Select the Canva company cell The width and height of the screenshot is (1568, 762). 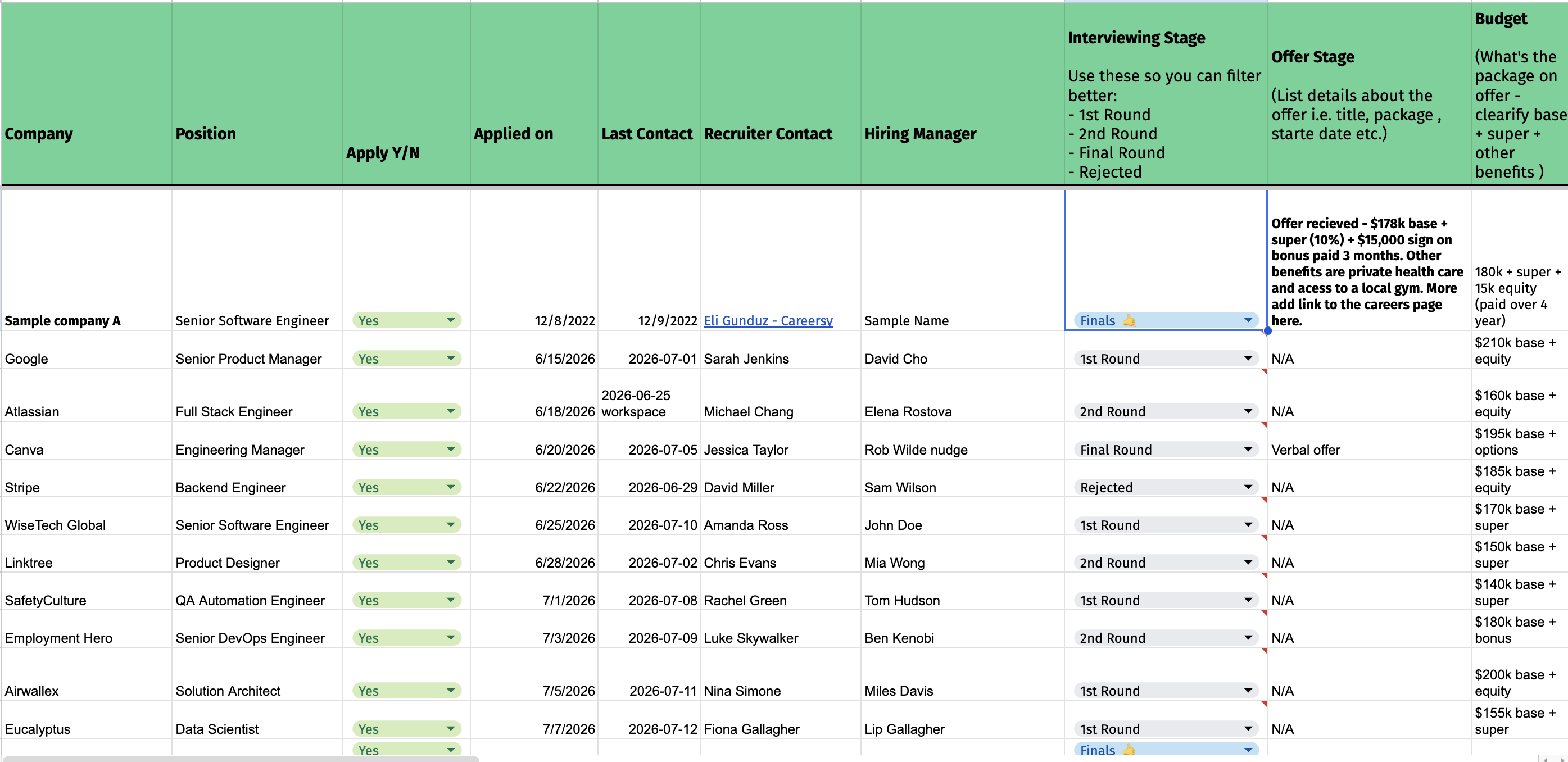tap(87, 441)
